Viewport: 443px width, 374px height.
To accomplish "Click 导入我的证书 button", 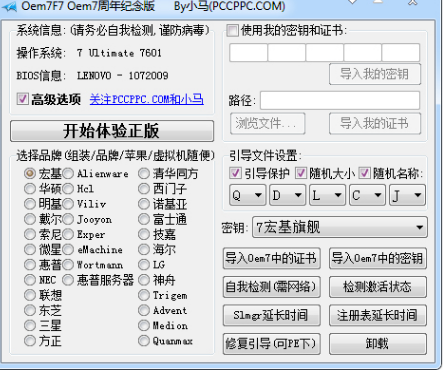I will tap(375, 124).
